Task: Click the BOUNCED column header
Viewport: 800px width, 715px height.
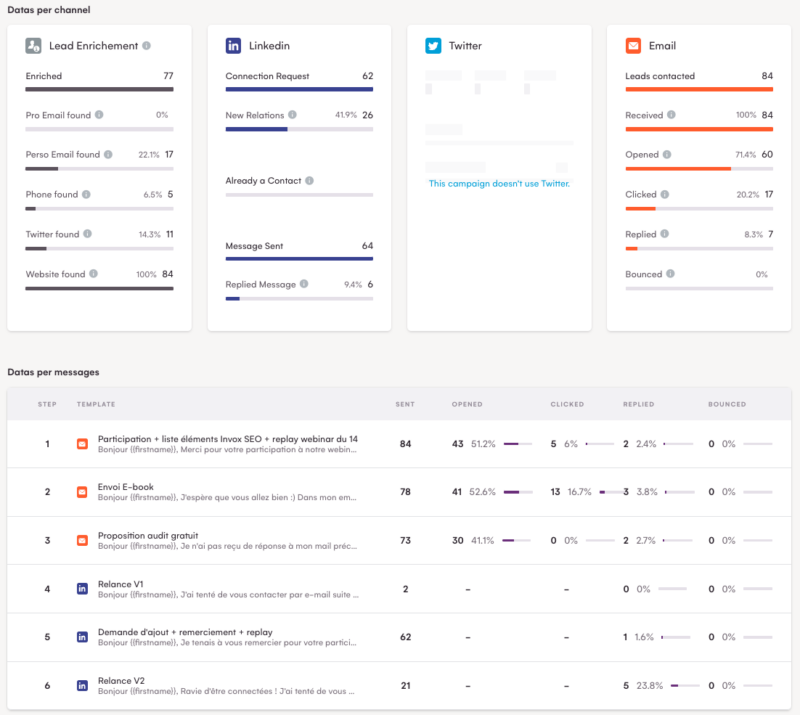Action: 727,404
